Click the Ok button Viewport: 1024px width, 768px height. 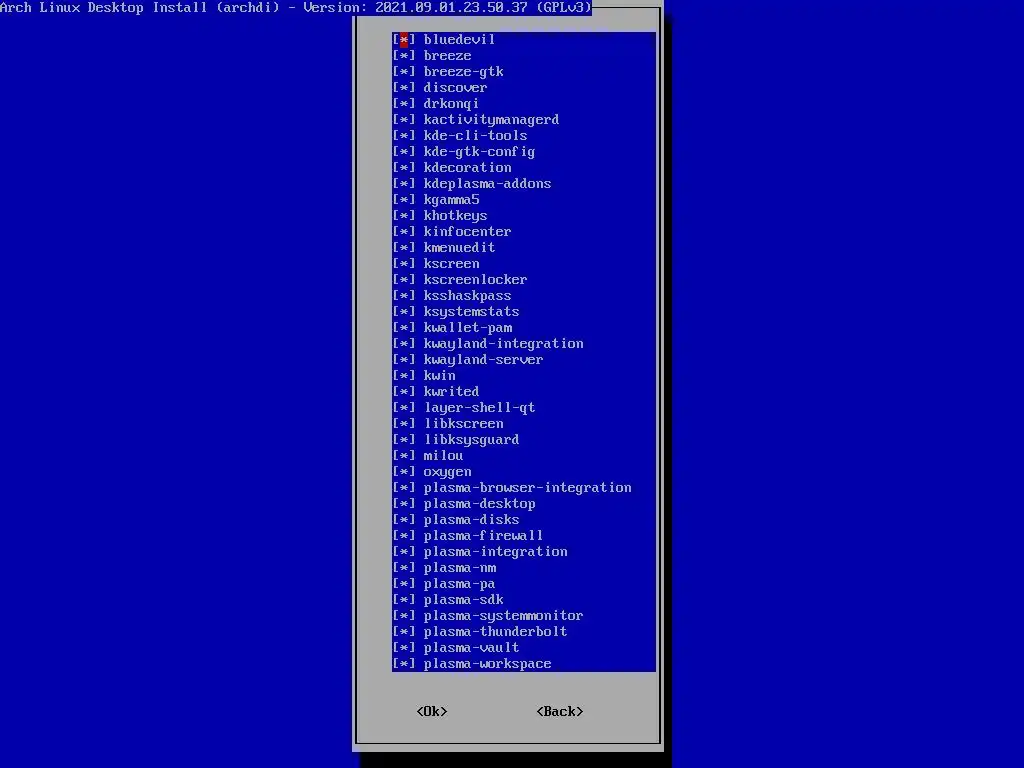click(432, 711)
